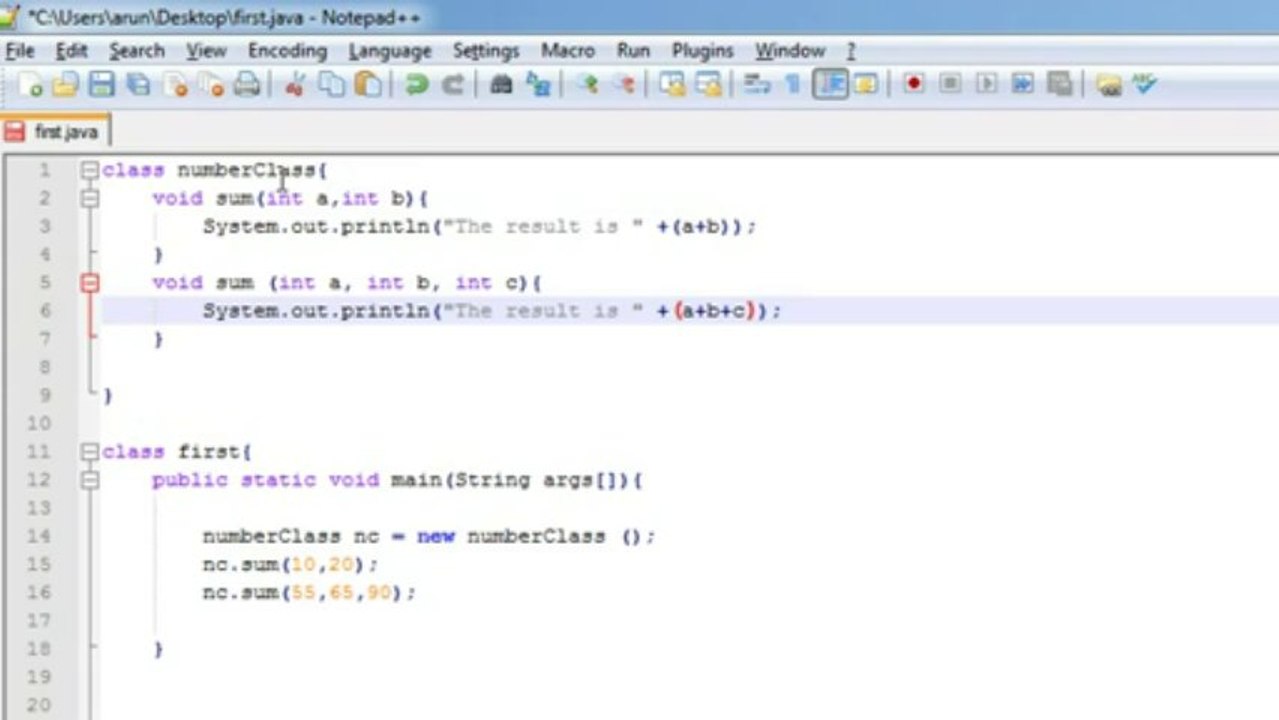
Task: Click the Close document toolbar icon
Action: coord(175,85)
